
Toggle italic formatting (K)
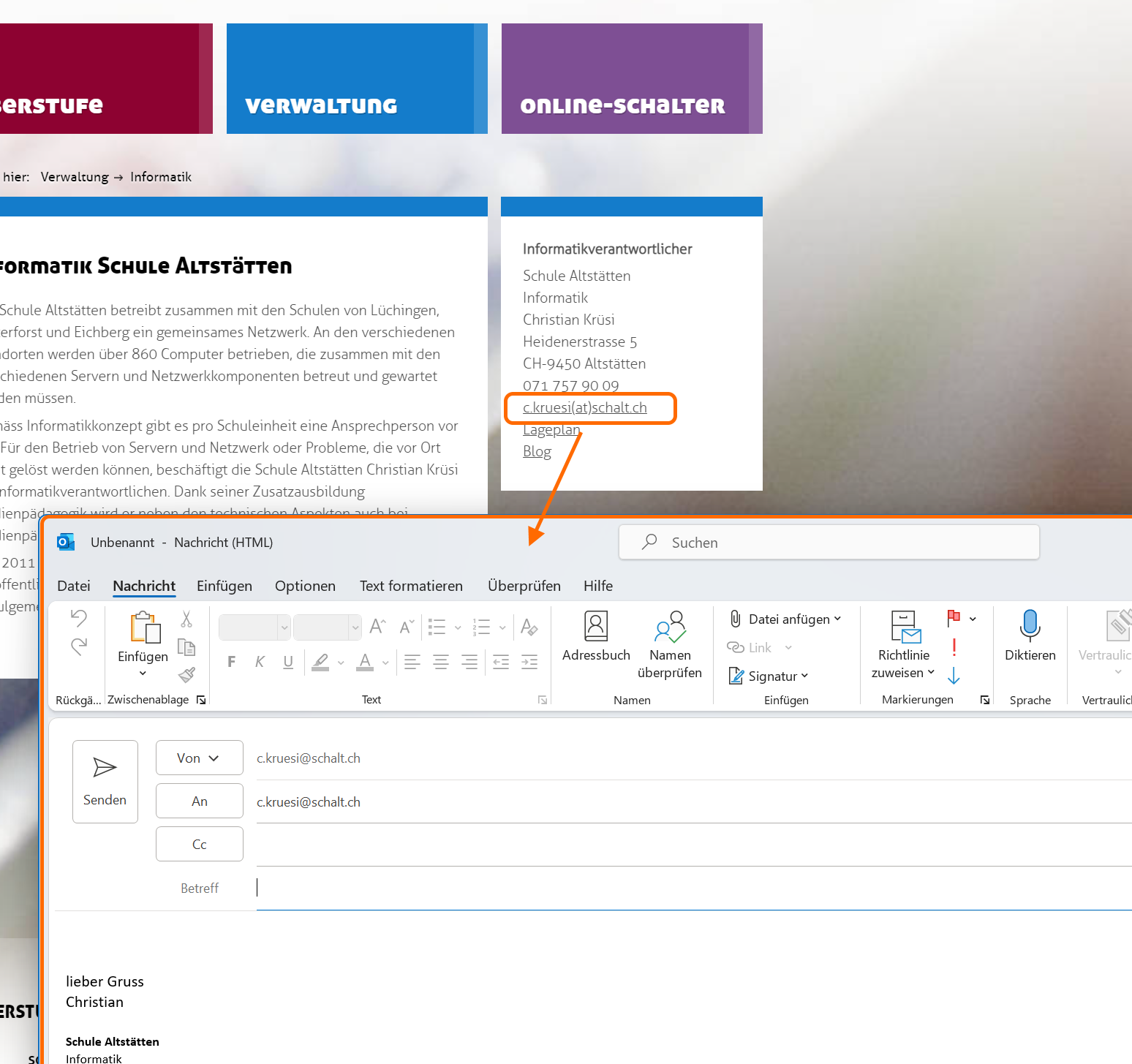coord(260,662)
